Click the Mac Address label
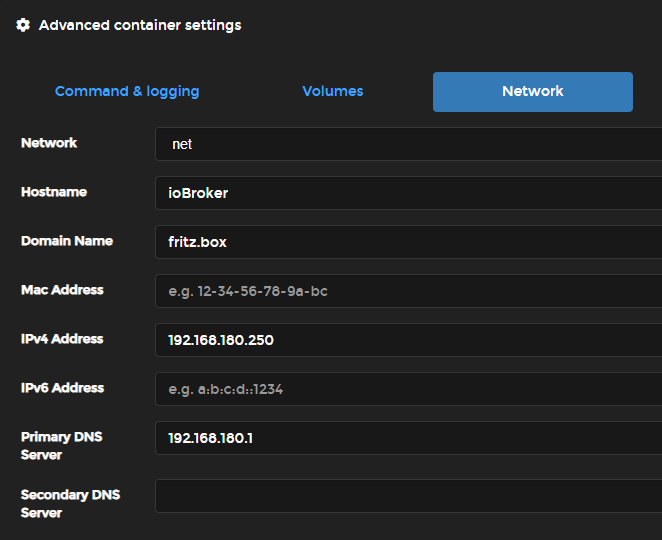Image resolution: width=662 pixels, height=540 pixels. click(62, 290)
